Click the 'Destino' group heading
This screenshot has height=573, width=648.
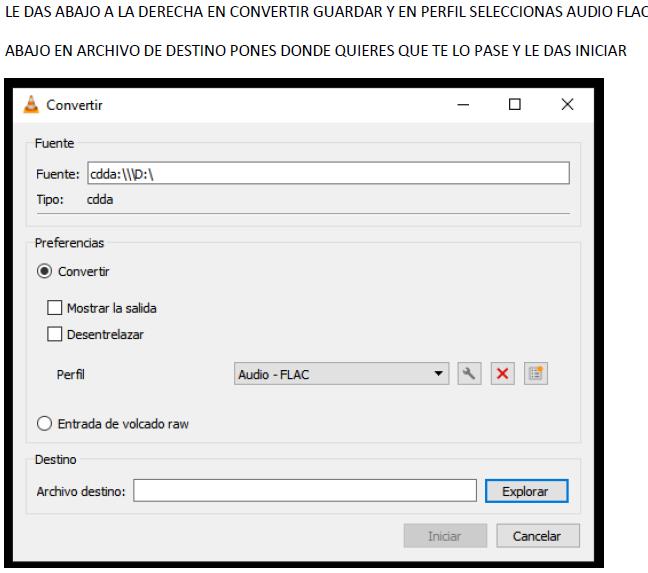[x=55, y=459]
